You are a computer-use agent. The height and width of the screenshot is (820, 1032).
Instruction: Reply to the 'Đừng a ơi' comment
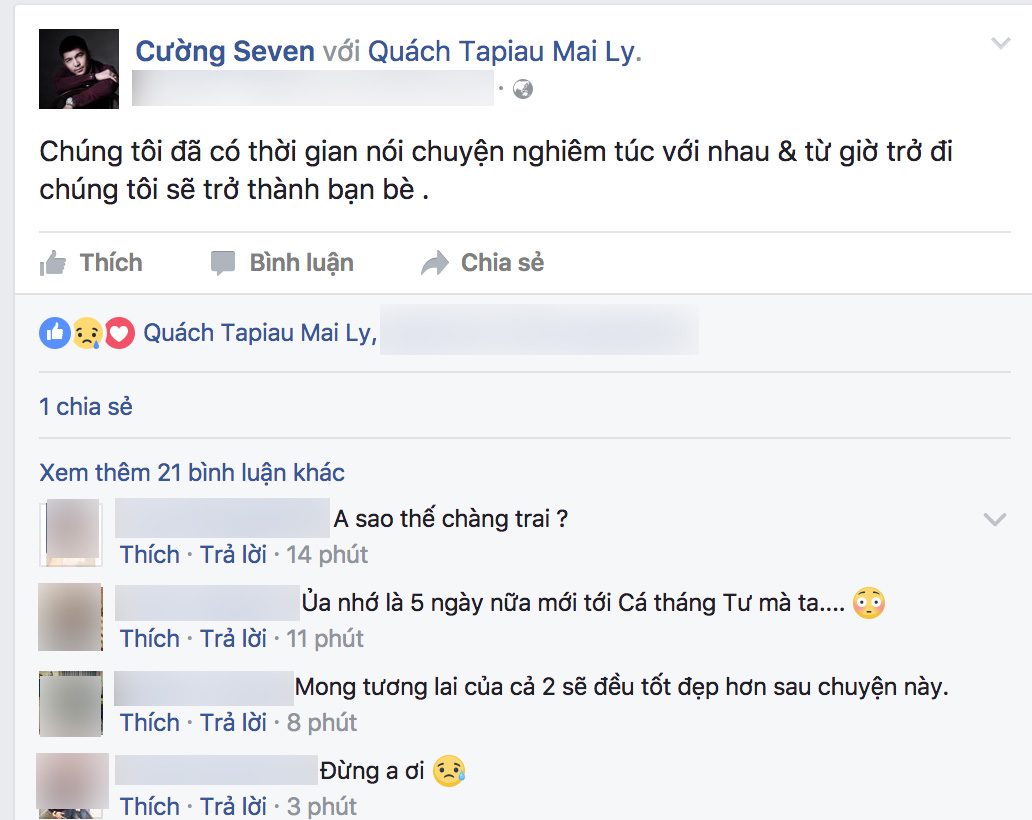[233, 806]
